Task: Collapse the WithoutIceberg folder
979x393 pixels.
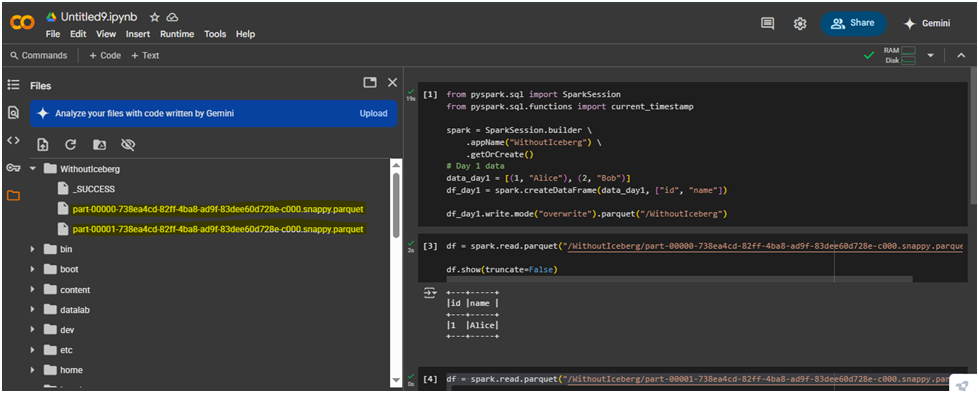Action: (x=32, y=169)
